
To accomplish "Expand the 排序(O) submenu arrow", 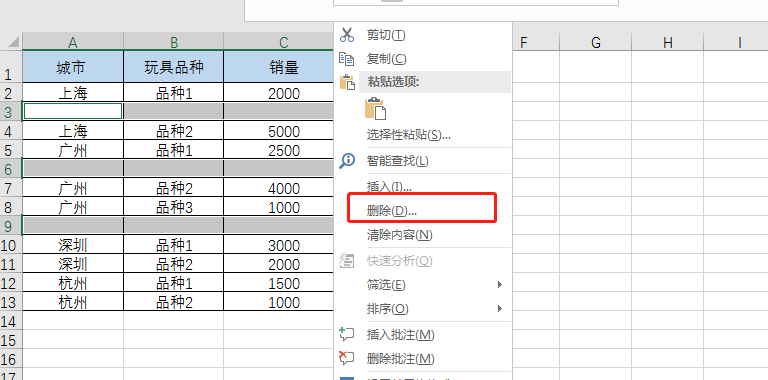I will coord(500,309).
